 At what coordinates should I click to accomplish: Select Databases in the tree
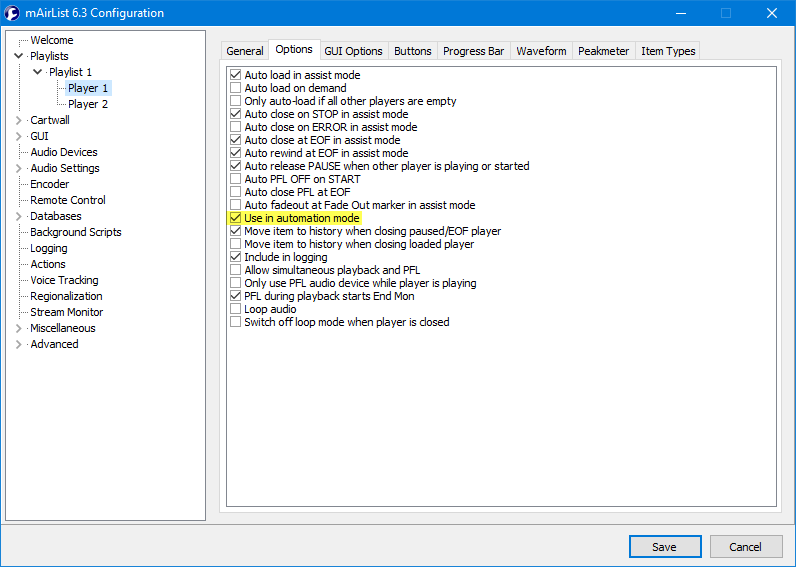(x=56, y=216)
